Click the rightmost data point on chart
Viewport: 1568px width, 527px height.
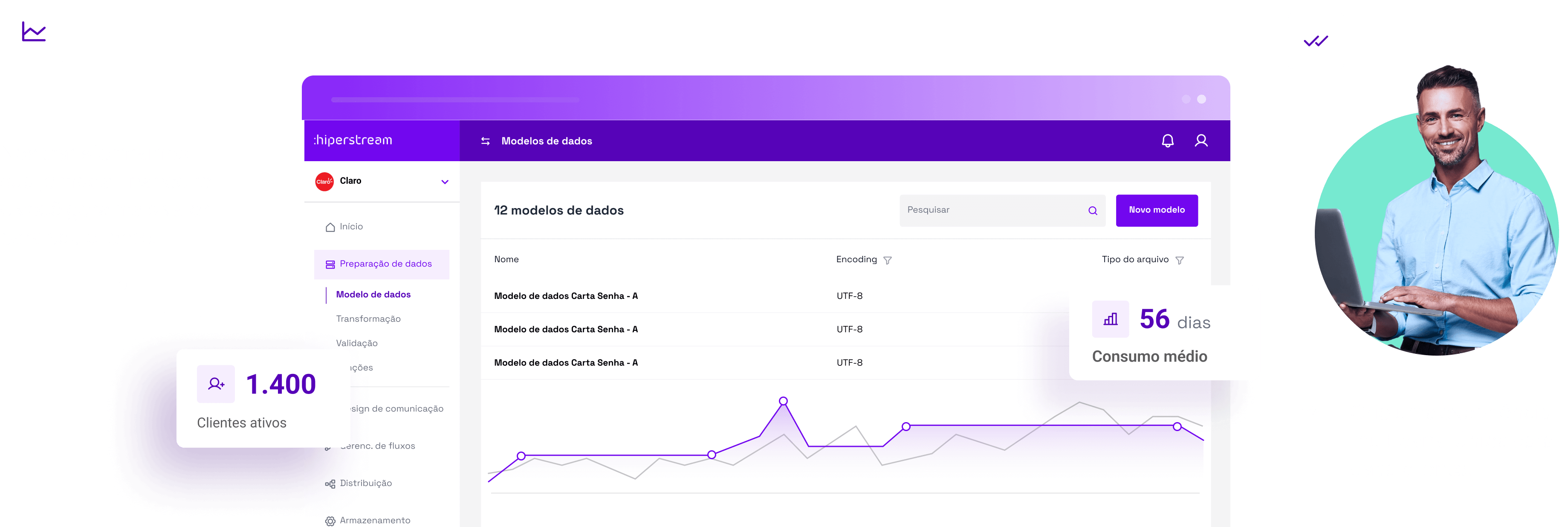[x=1177, y=427]
